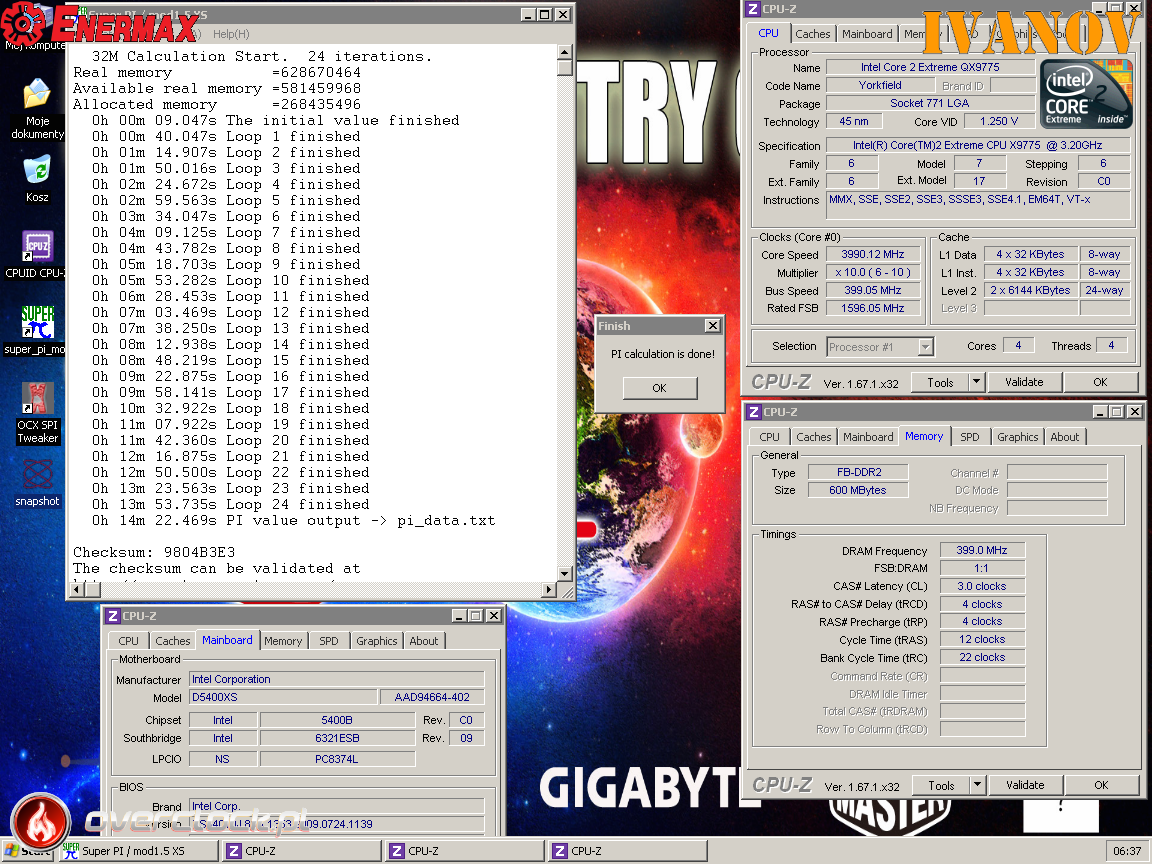1152x864 pixels.
Task: Open the SPD tab in the Memory CPU-Z window
Action: coord(970,436)
